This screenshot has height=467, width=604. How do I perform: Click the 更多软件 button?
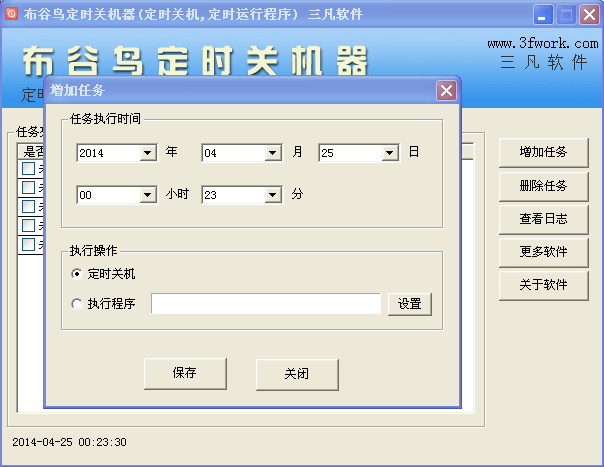pyautogui.click(x=543, y=251)
